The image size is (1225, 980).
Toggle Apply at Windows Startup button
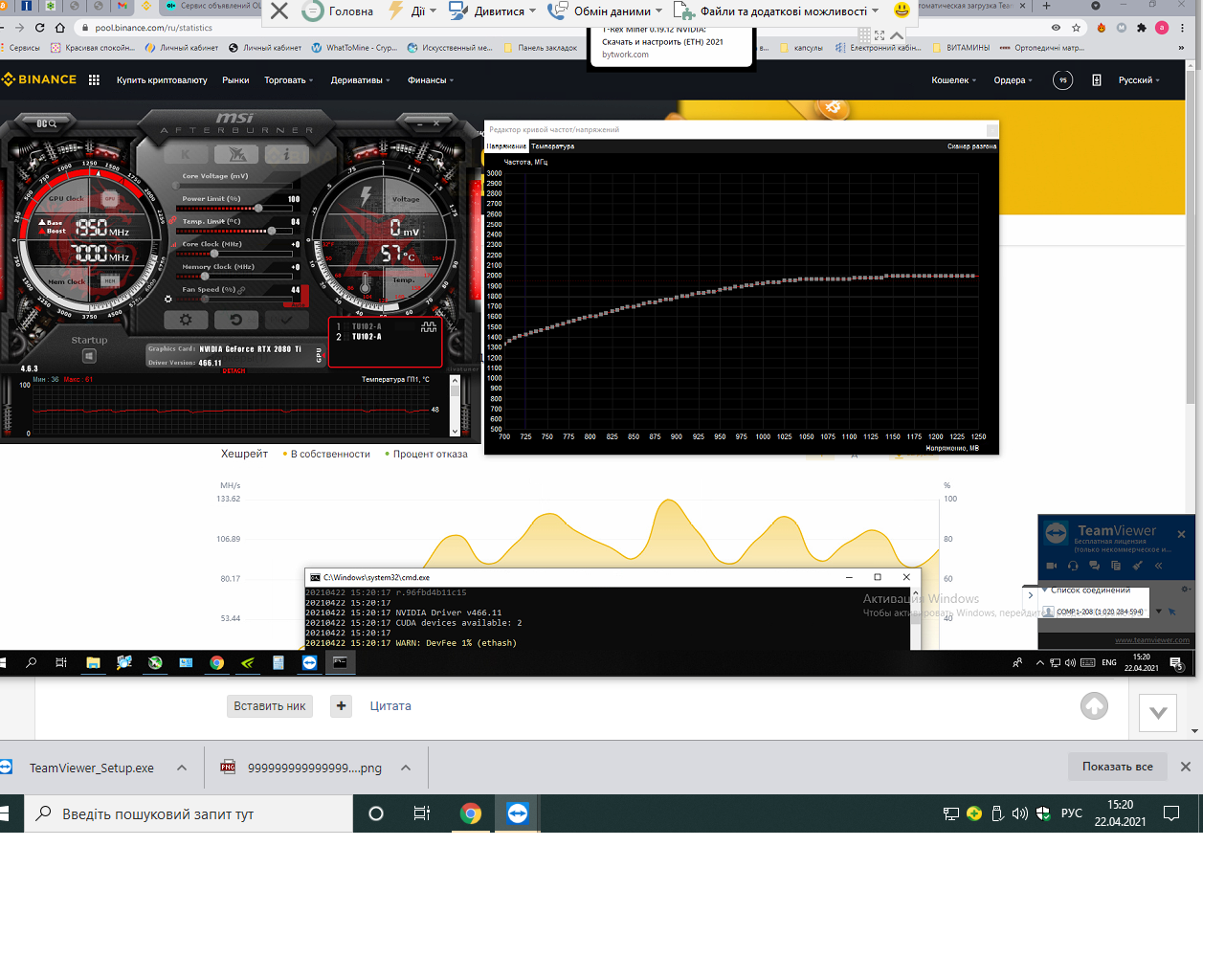coord(89,356)
